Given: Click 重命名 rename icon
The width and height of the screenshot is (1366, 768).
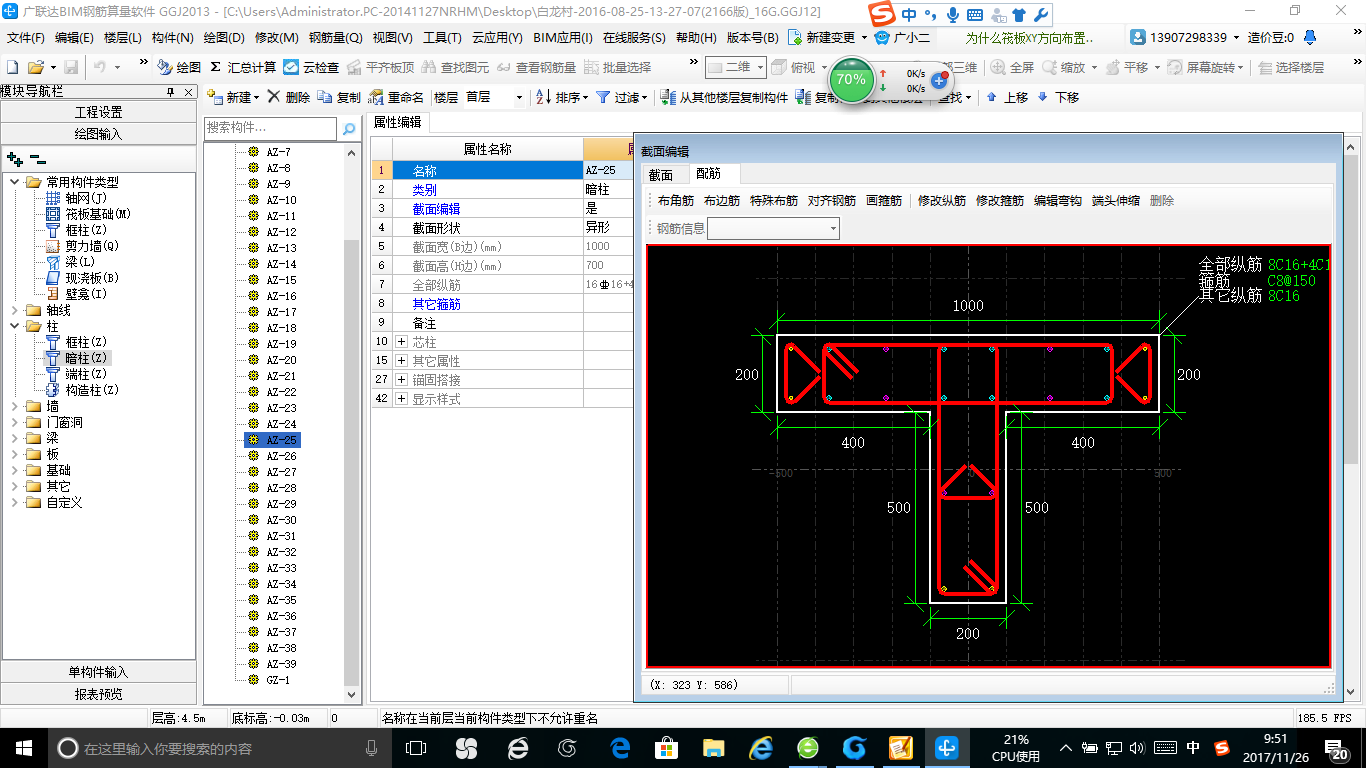Looking at the screenshot, I should click(x=376, y=97).
